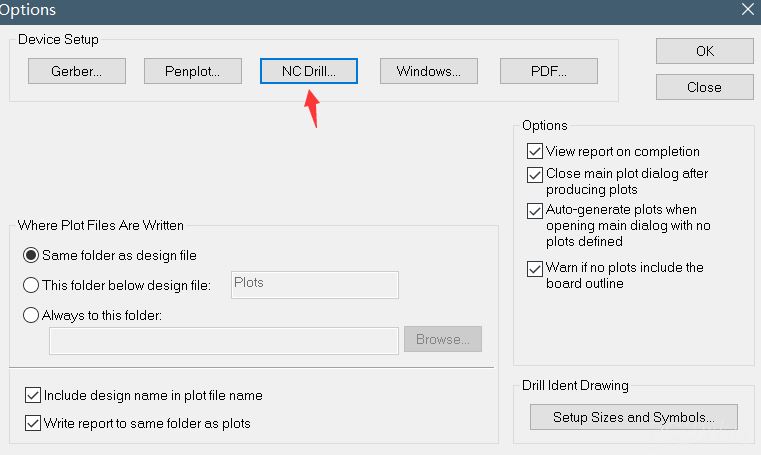Disable Warn if no plots include board outline

(x=535, y=268)
